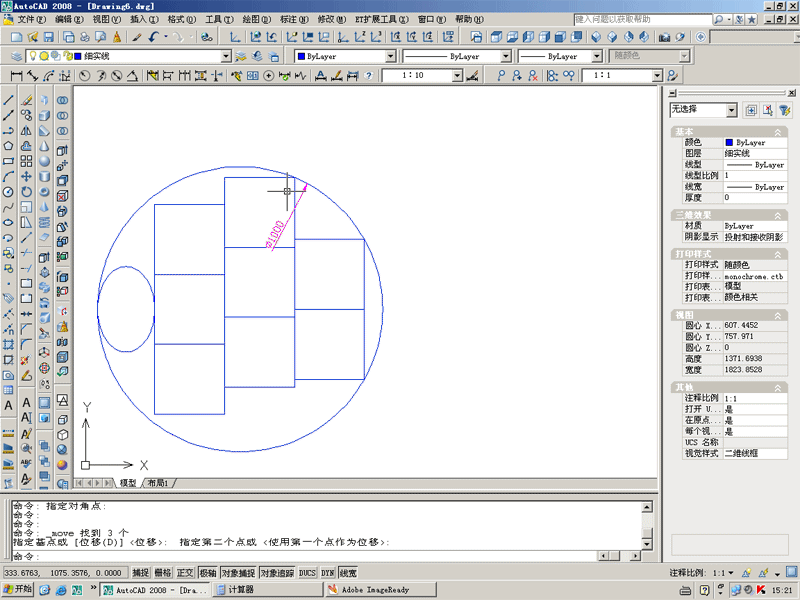Open the layer 细实线 dropdown
The image size is (800, 600).
pyautogui.click(x=226, y=56)
